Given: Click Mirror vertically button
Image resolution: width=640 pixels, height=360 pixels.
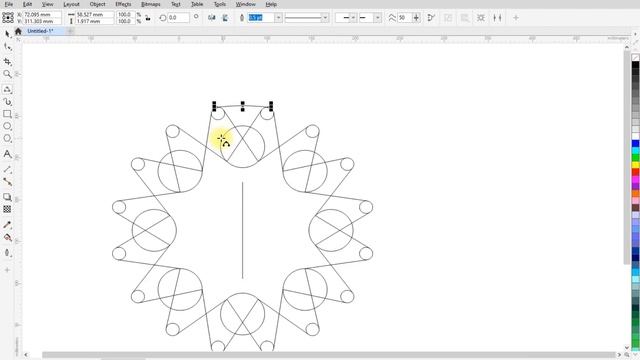Looking at the screenshot, I should pyautogui.click(x=225, y=18).
